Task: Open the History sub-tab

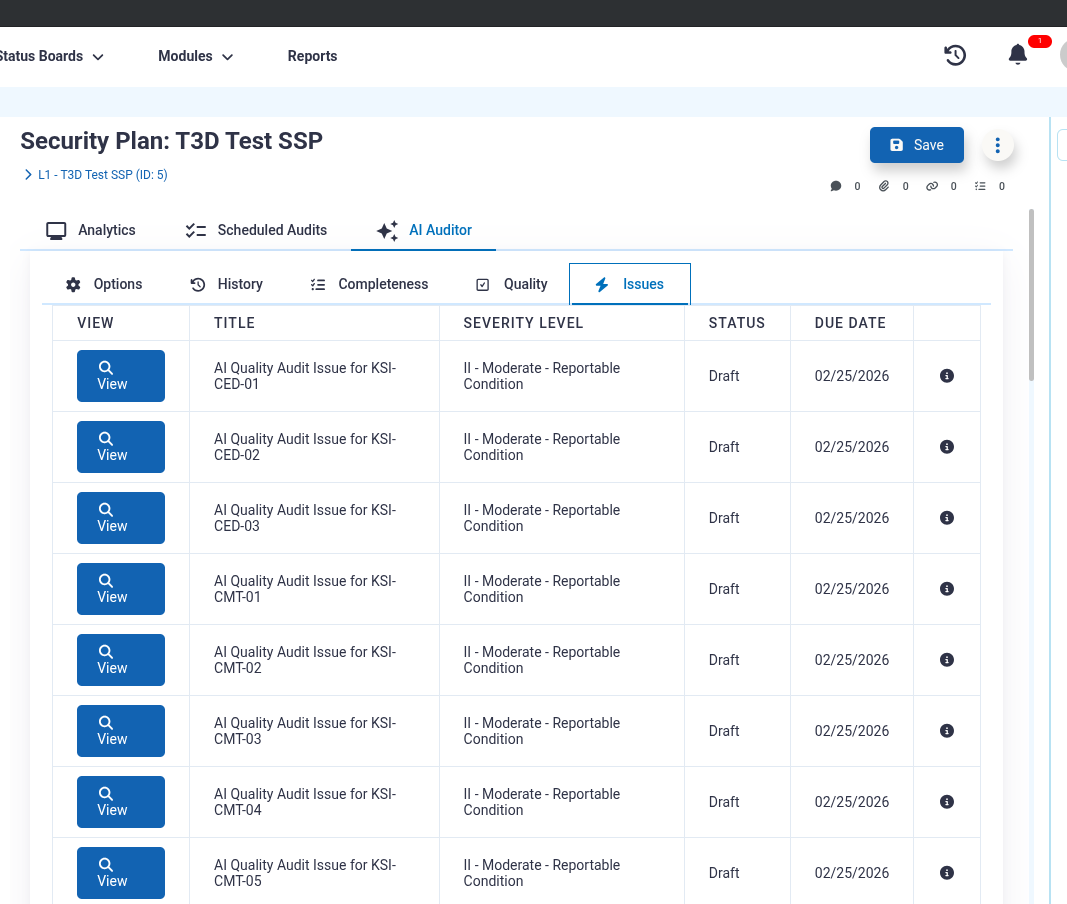Action: (227, 285)
